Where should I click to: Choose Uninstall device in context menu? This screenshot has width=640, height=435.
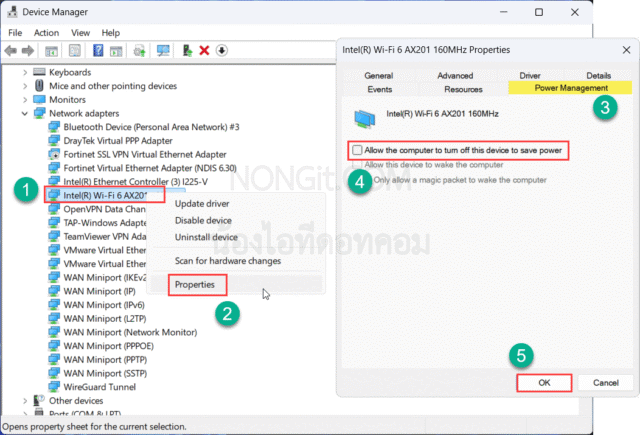pyautogui.click(x=206, y=237)
